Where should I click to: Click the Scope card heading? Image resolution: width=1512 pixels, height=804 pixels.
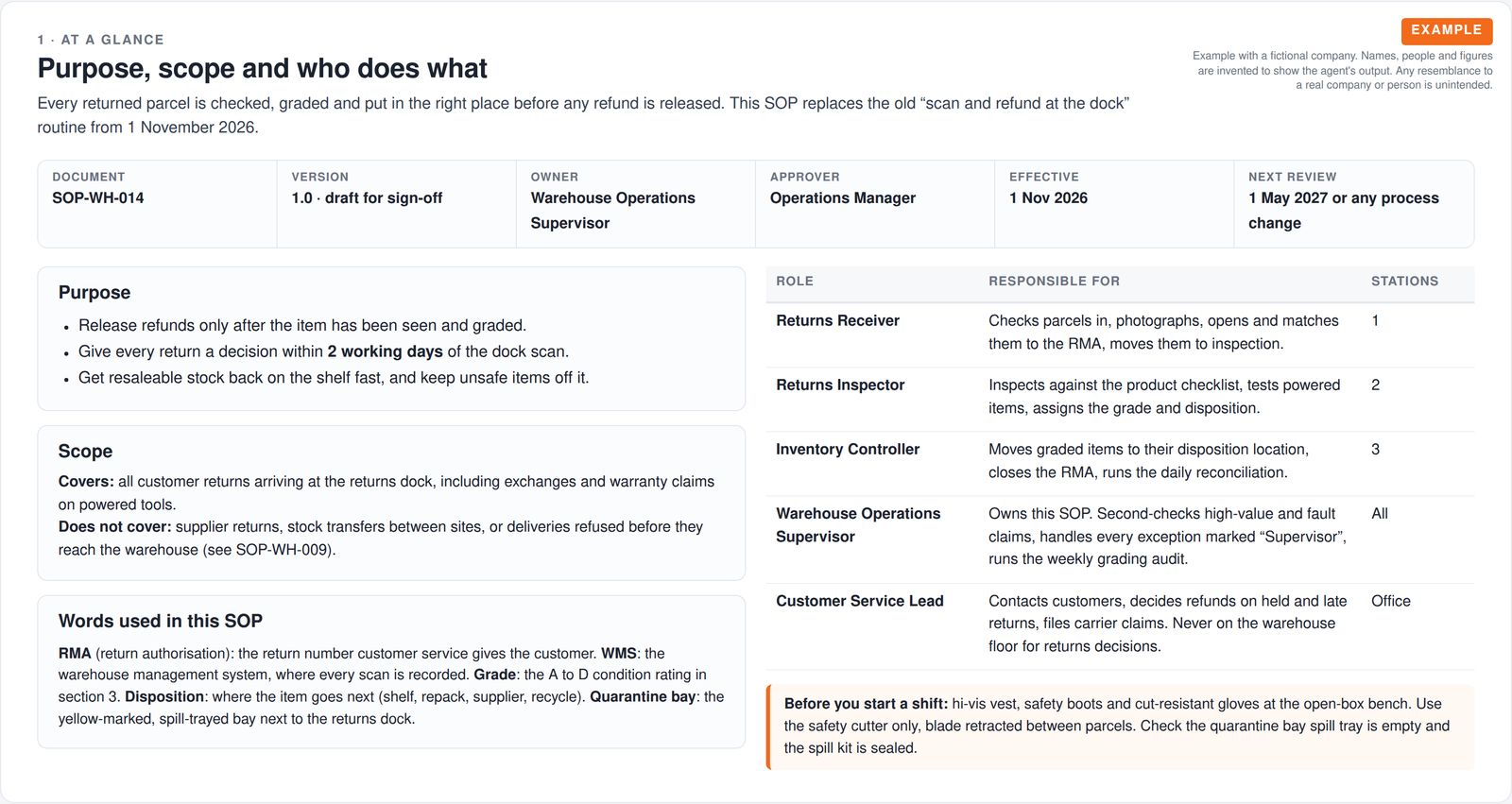tap(85, 452)
